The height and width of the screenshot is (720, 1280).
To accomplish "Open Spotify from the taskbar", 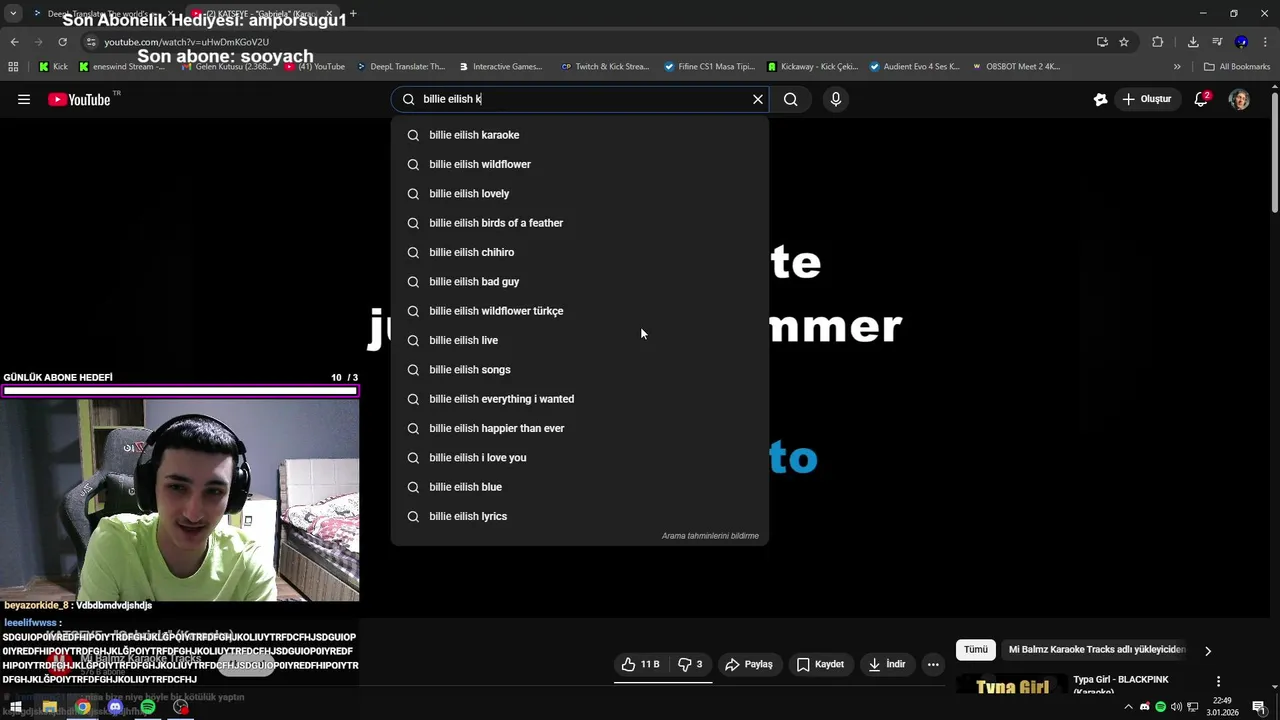I will click(x=148, y=707).
